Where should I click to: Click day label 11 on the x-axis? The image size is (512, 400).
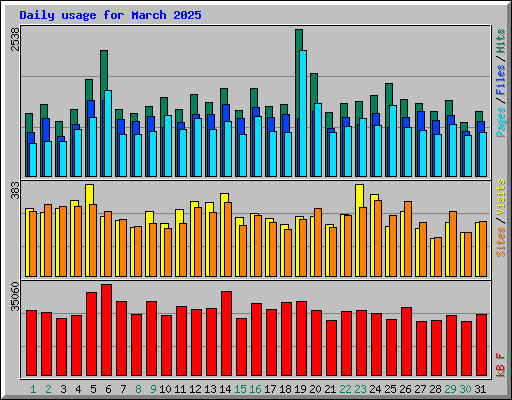(x=180, y=389)
